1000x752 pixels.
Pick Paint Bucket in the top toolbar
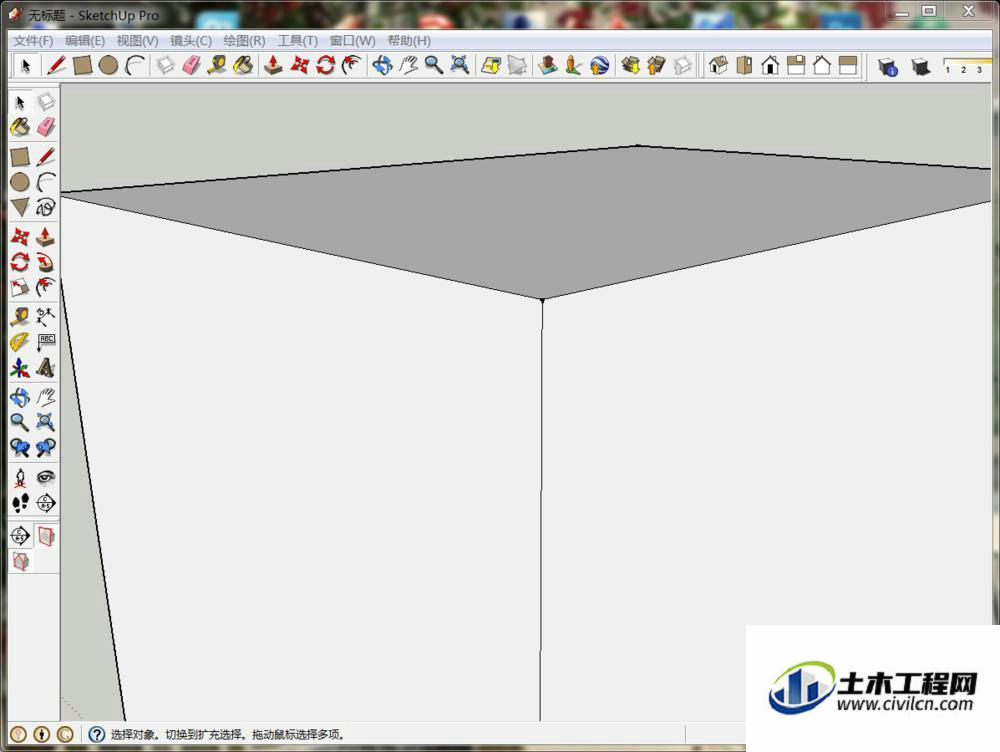coord(243,65)
